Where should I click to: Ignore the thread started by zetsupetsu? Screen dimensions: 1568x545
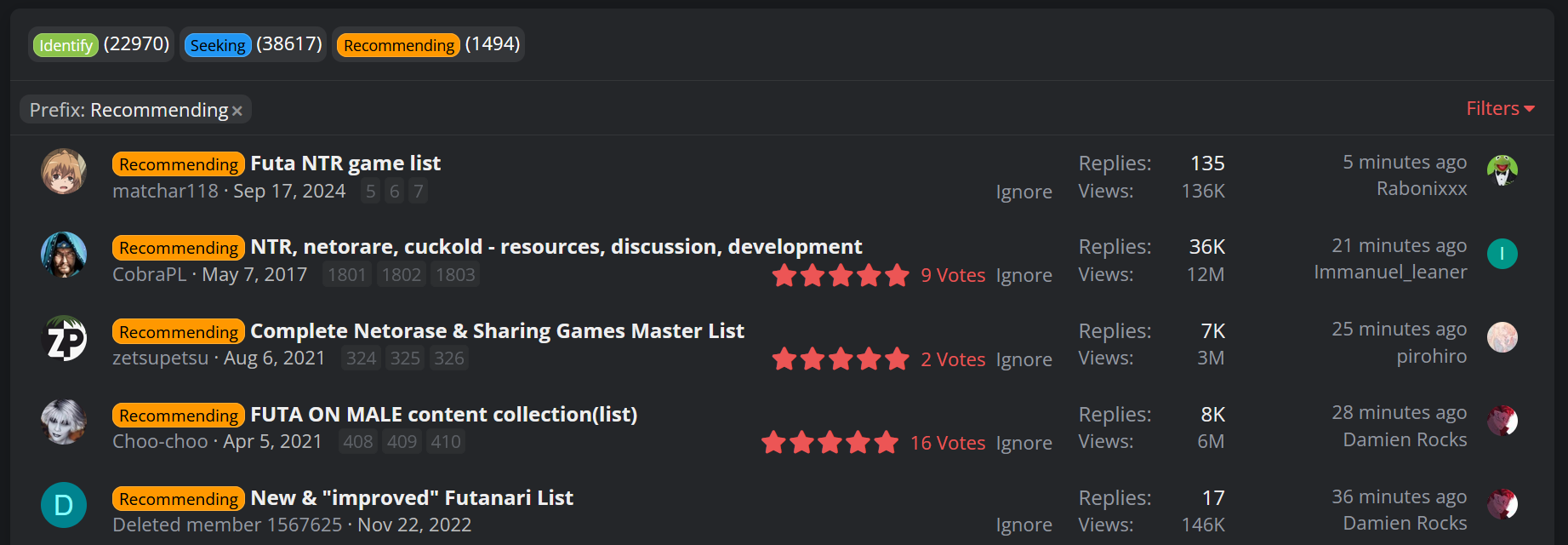(x=1023, y=359)
